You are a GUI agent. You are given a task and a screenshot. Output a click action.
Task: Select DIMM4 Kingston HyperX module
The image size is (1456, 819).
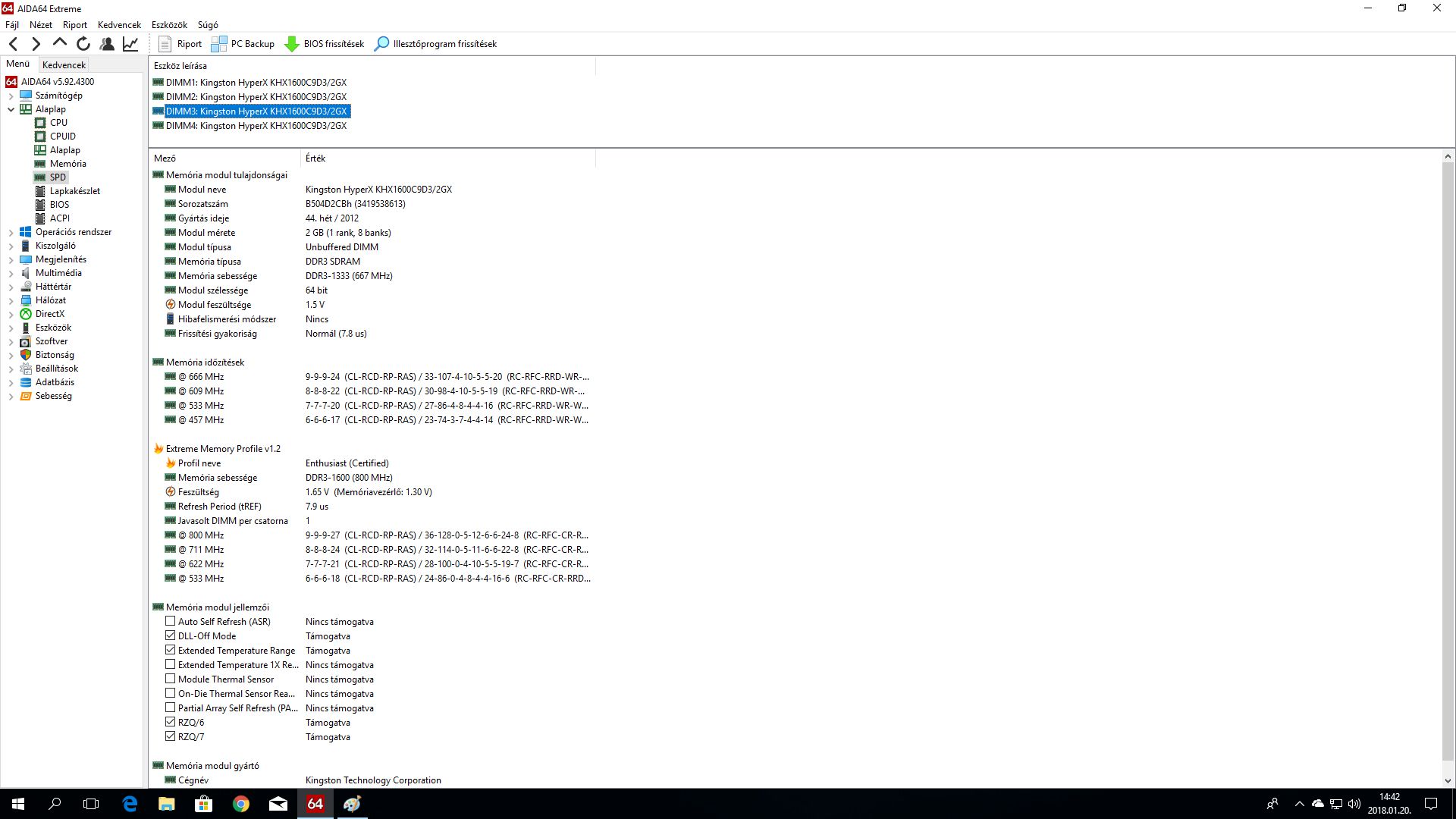click(x=256, y=126)
